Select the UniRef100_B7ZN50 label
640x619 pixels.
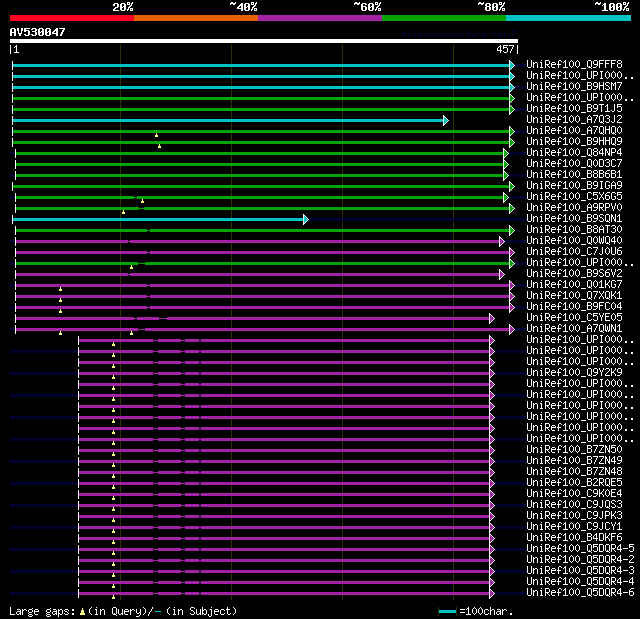(574, 450)
